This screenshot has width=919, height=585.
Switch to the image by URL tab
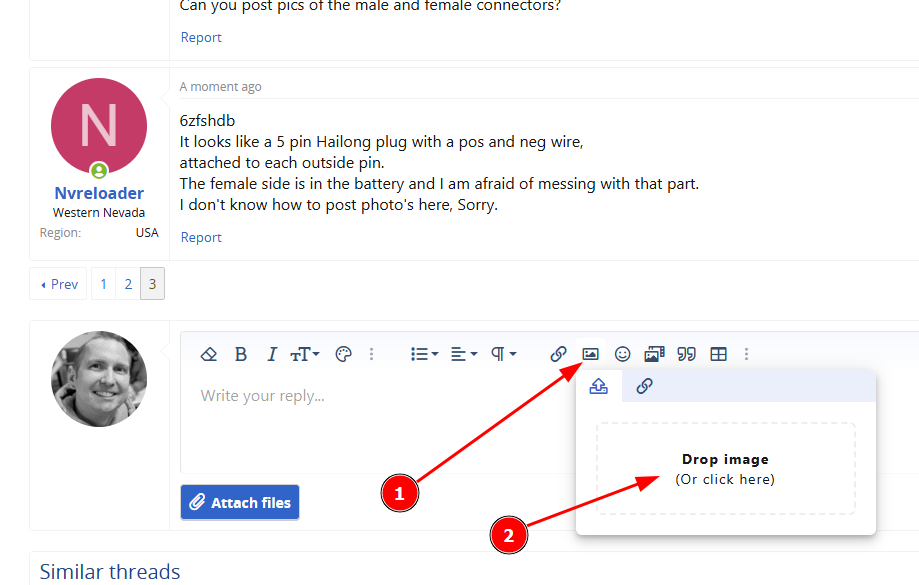coord(645,386)
